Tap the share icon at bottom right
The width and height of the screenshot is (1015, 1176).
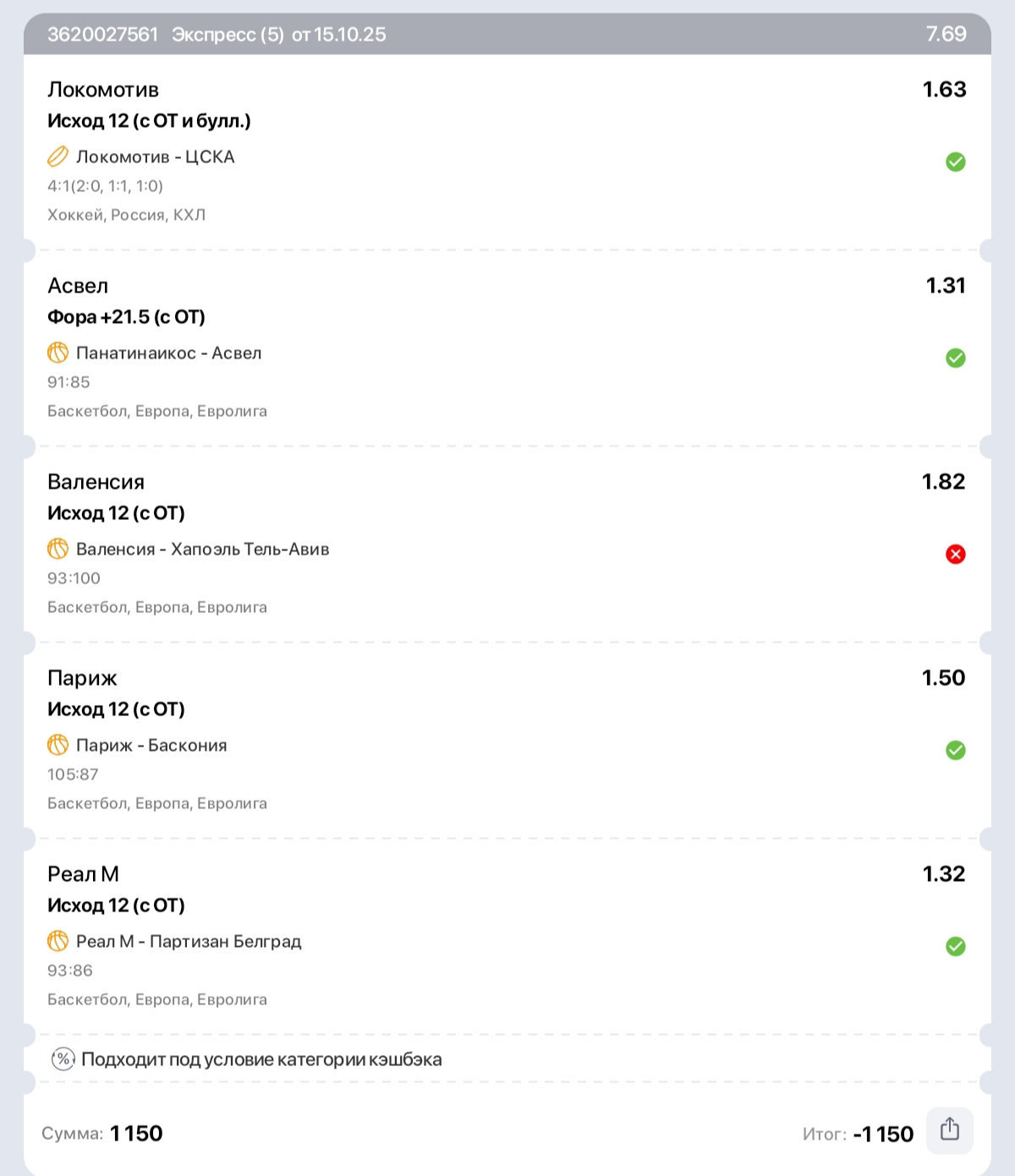tap(950, 1130)
